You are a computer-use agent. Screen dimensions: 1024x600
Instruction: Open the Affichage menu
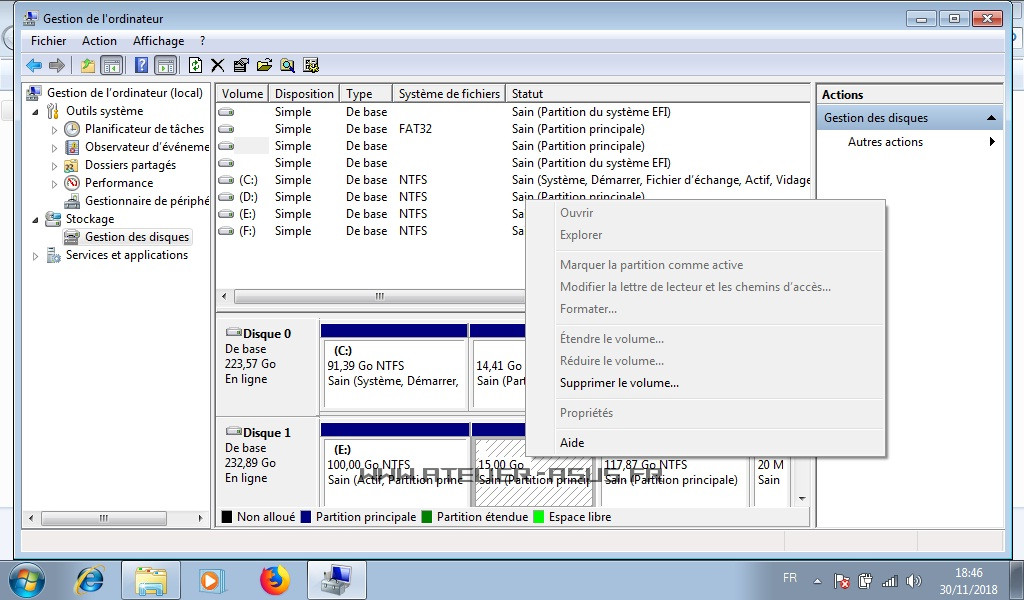159,40
